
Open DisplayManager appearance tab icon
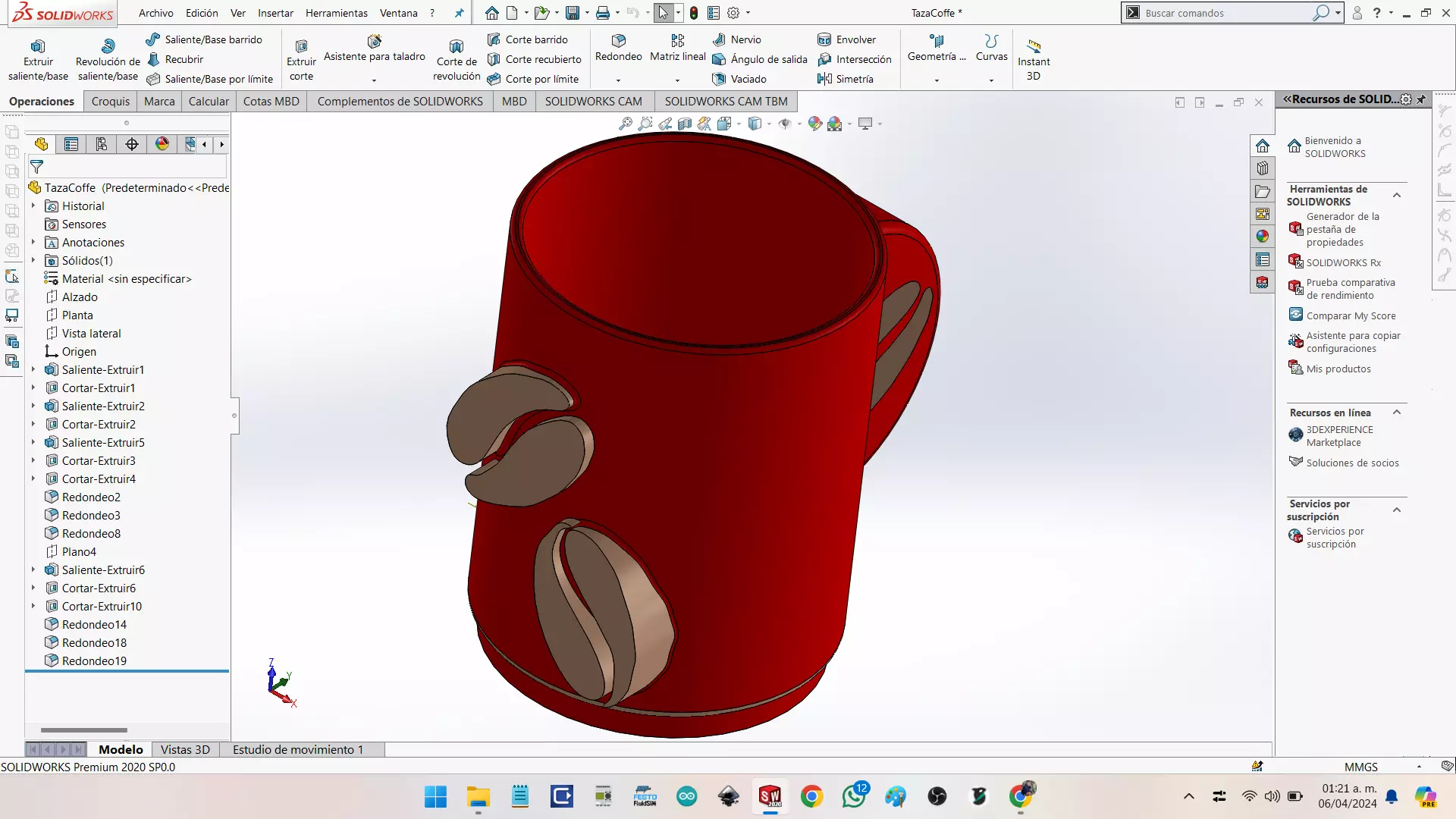[x=162, y=144]
